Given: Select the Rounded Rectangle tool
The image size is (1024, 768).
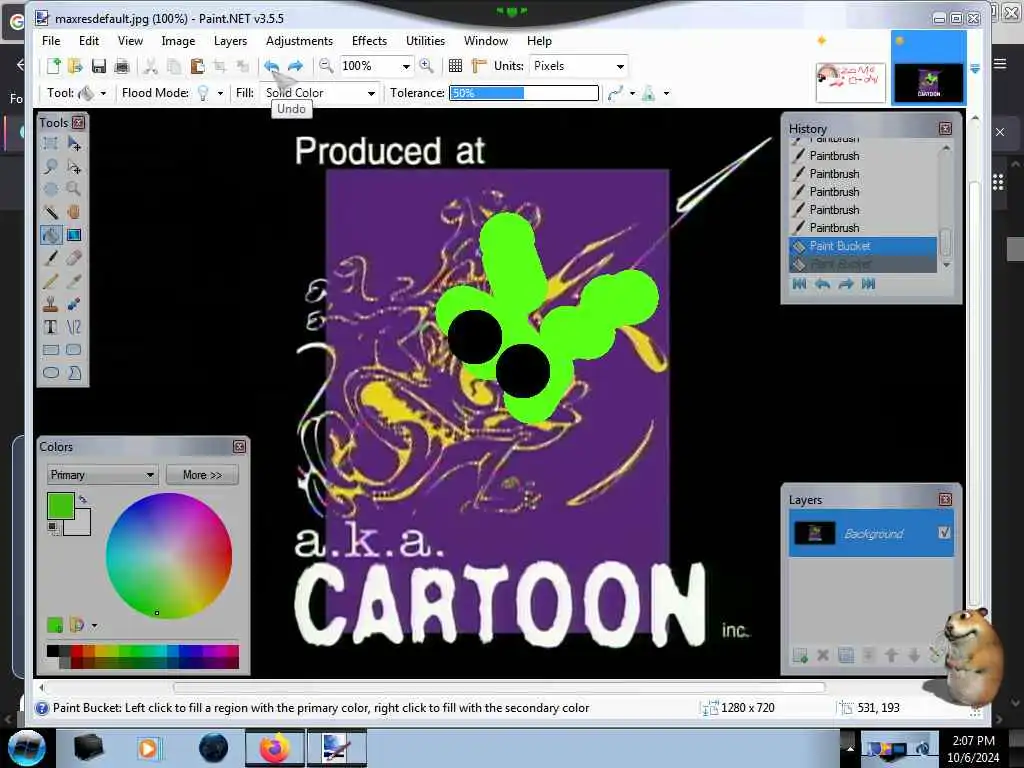Looking at the screenshot, I should [x=74, y=350].
